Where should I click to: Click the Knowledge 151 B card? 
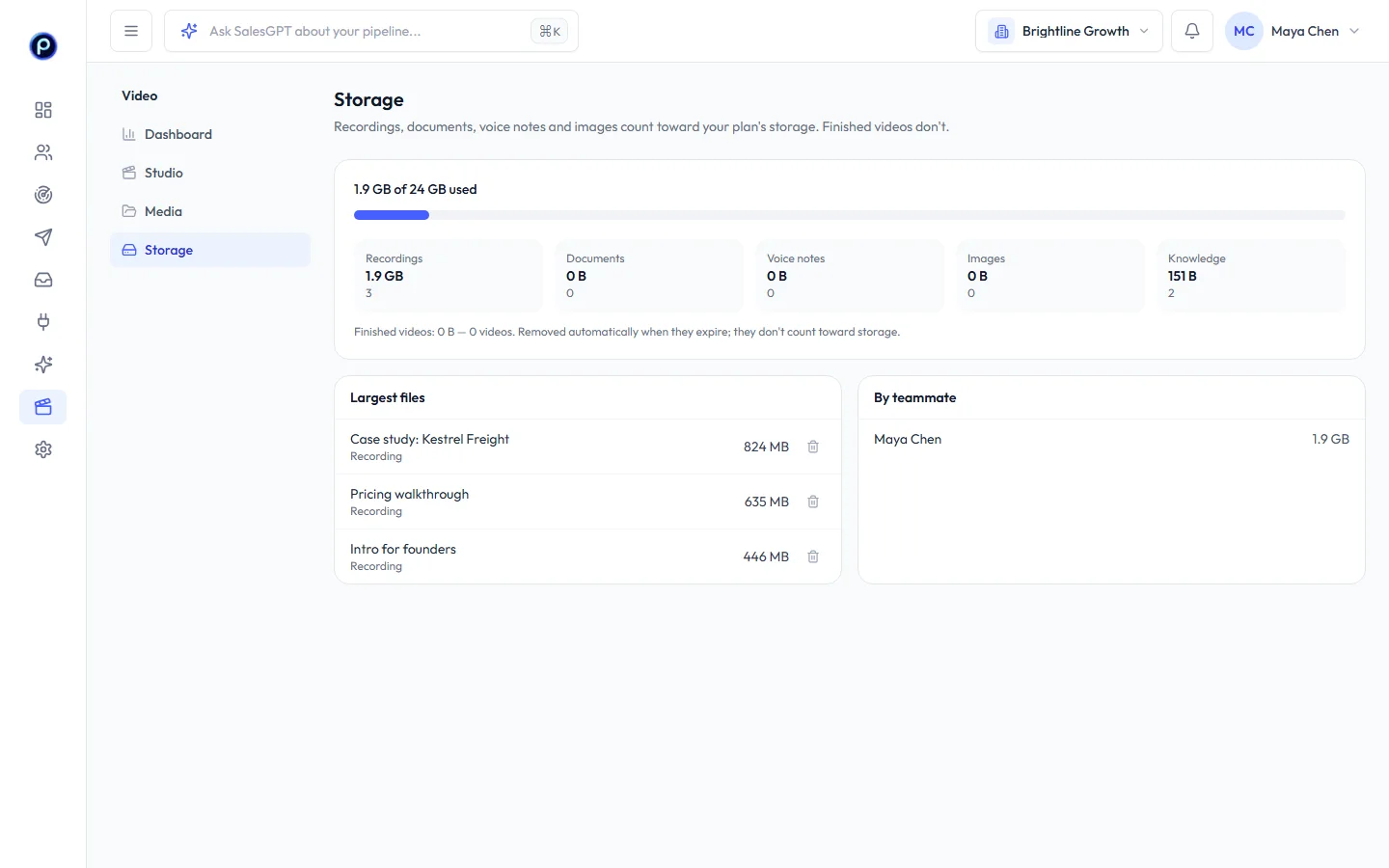click(1251, 276)
